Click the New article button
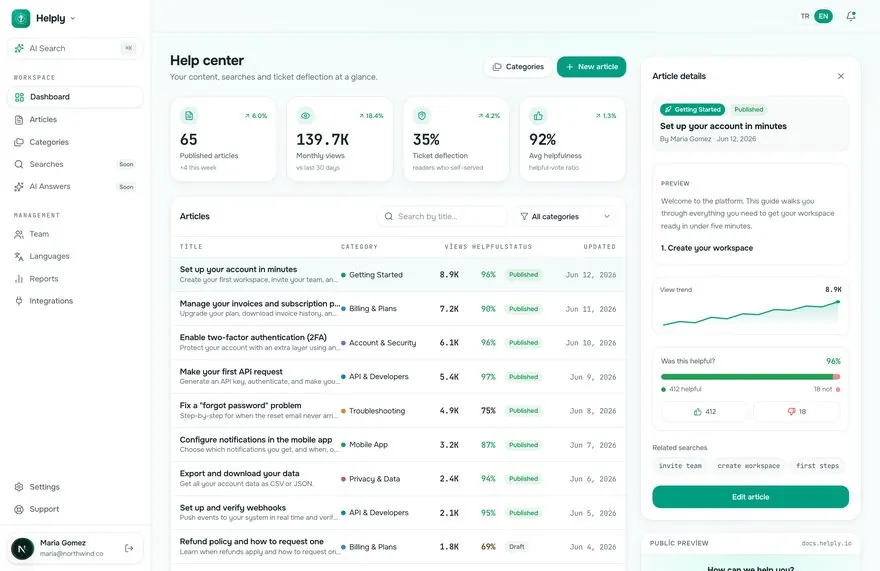 [x=591, y=67]
